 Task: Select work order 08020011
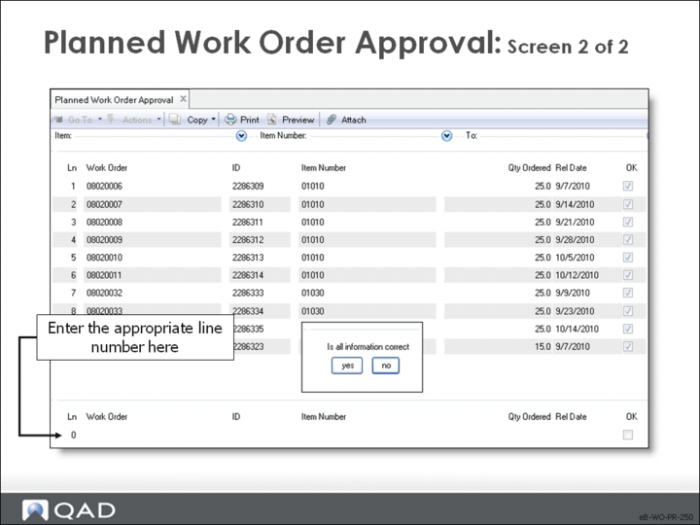click(x=104, y=275)
